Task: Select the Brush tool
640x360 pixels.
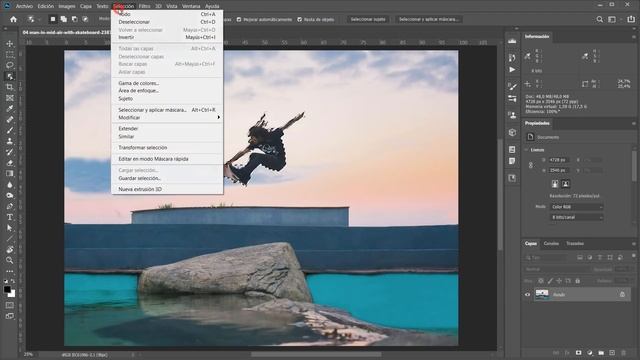Action: pyautogui.click(x=9, y=130)
